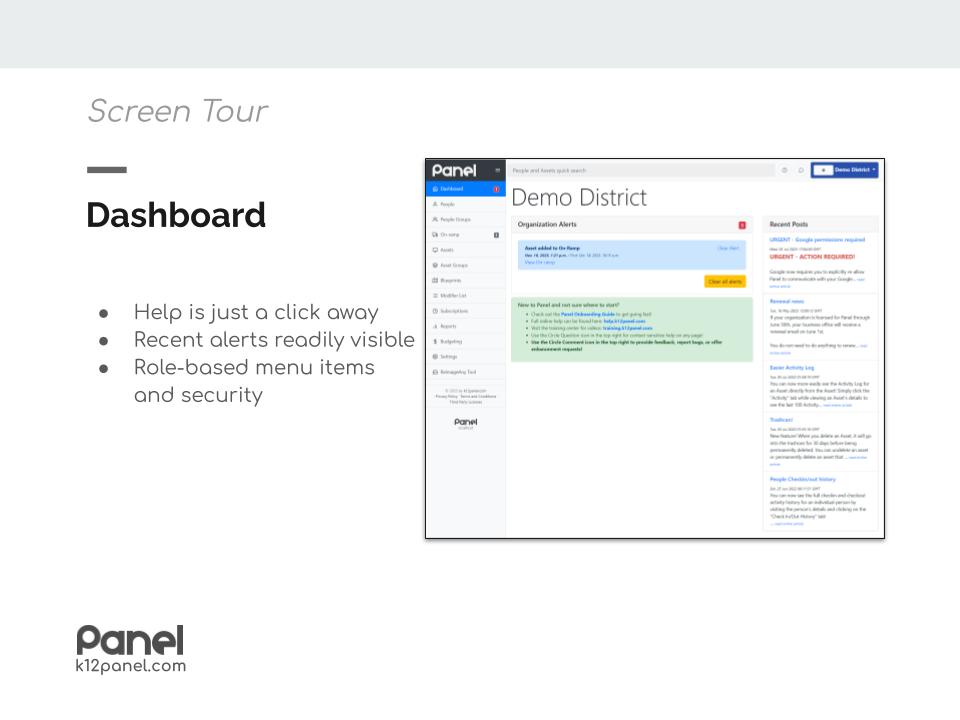Select the Reimageing Tool icon
The image size is (960, 720).
tap(435, 372)
